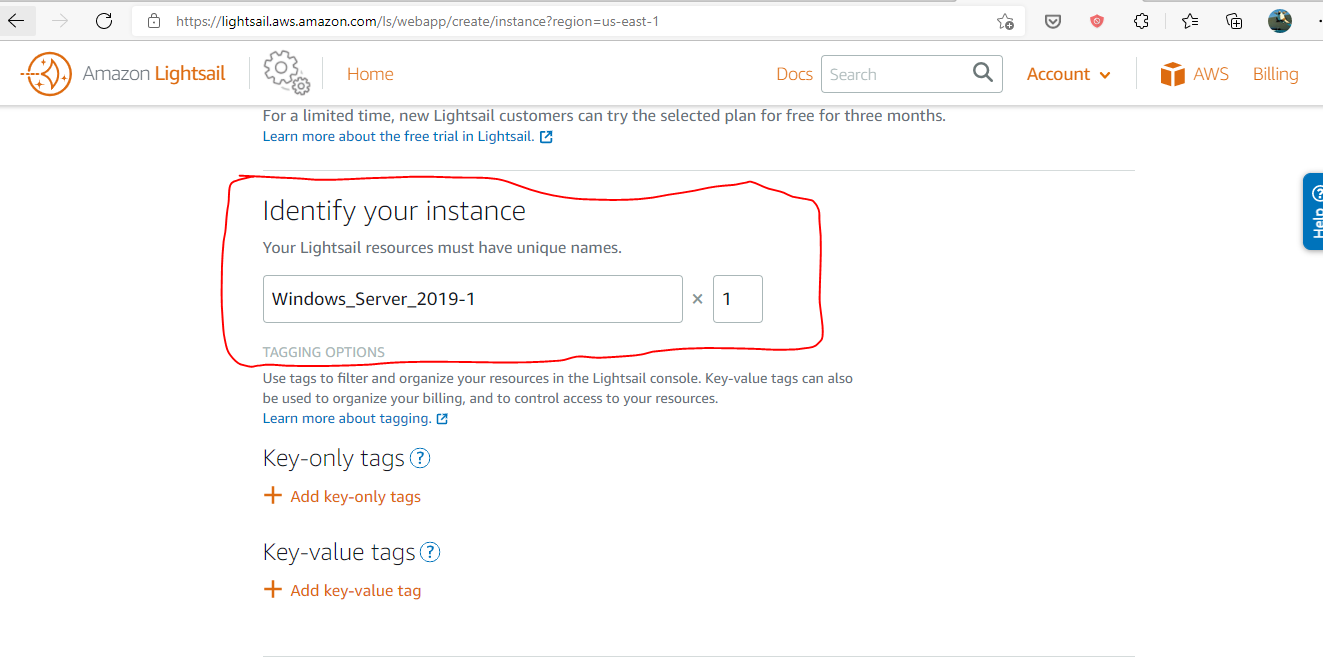Open the browser extensions puzzle icon
This screenshot has width=1323, height=659.
tap(1141, 21)
